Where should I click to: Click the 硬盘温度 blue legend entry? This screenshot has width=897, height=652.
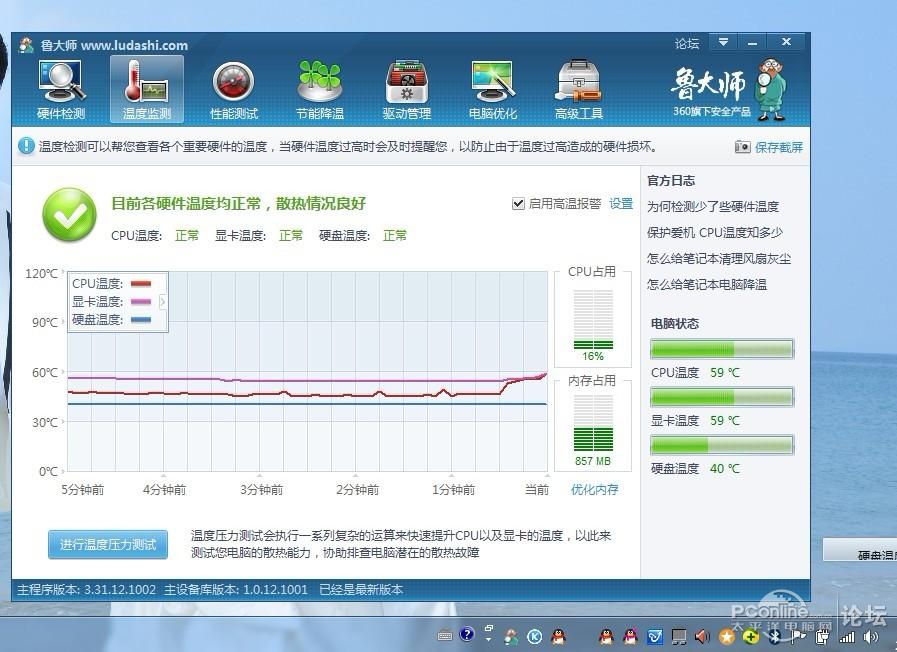[x=112, y=319]
